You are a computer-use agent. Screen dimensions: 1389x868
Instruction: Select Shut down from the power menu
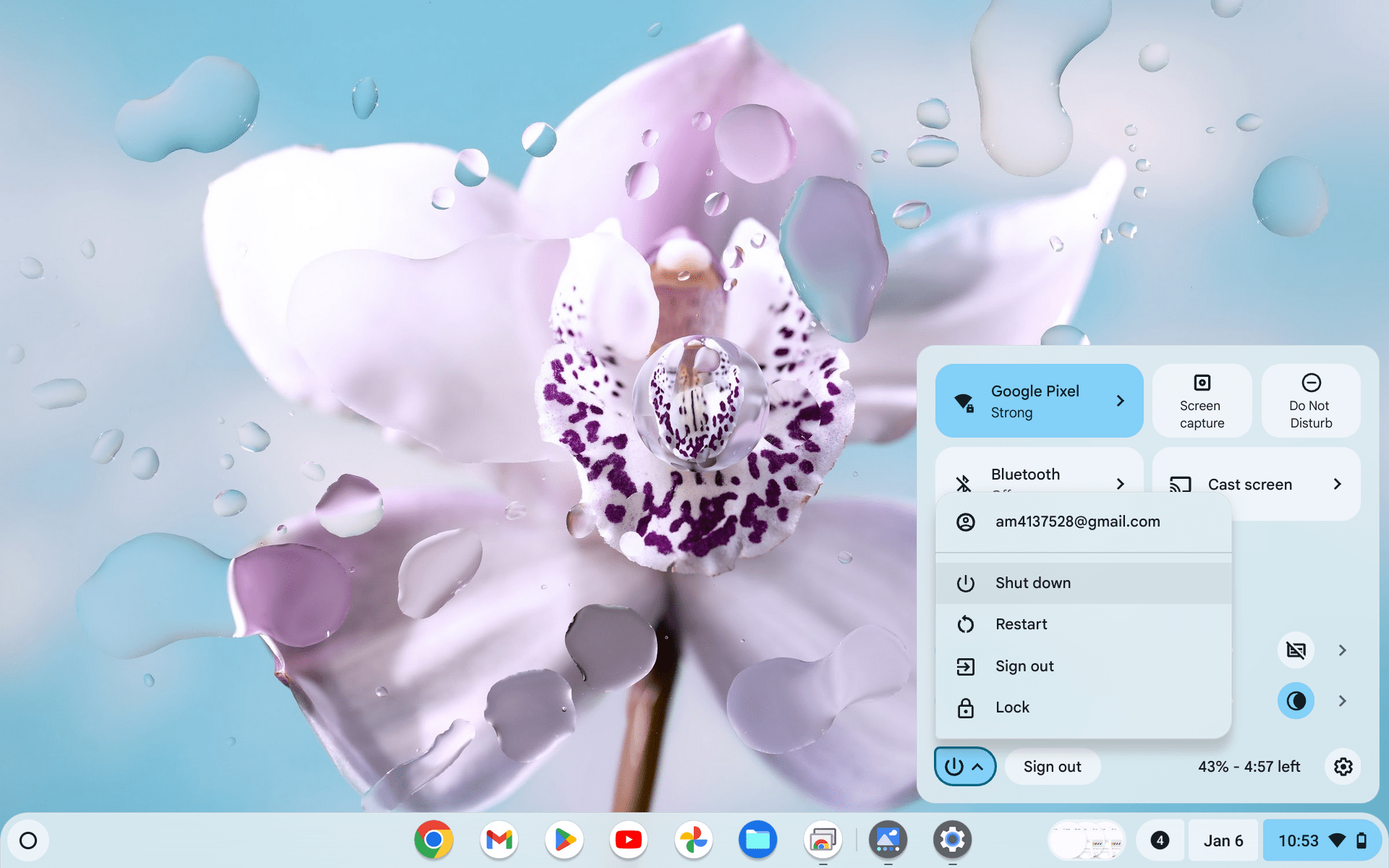coord(1033,582)
